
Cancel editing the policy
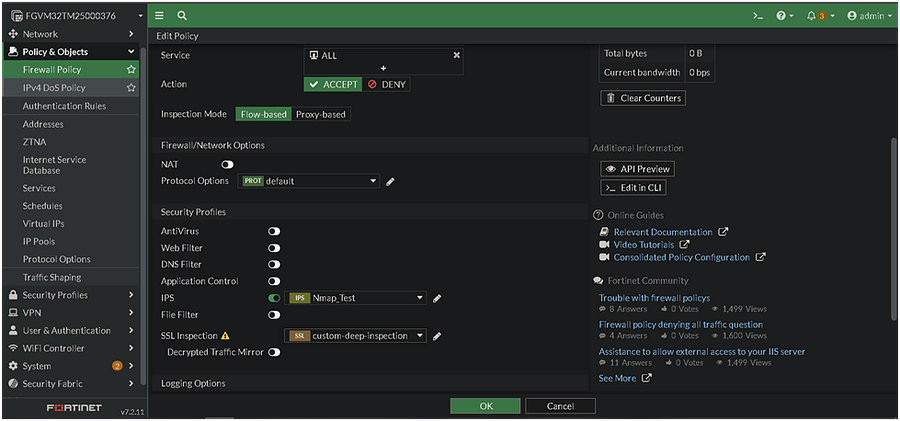tap(560, 406)
